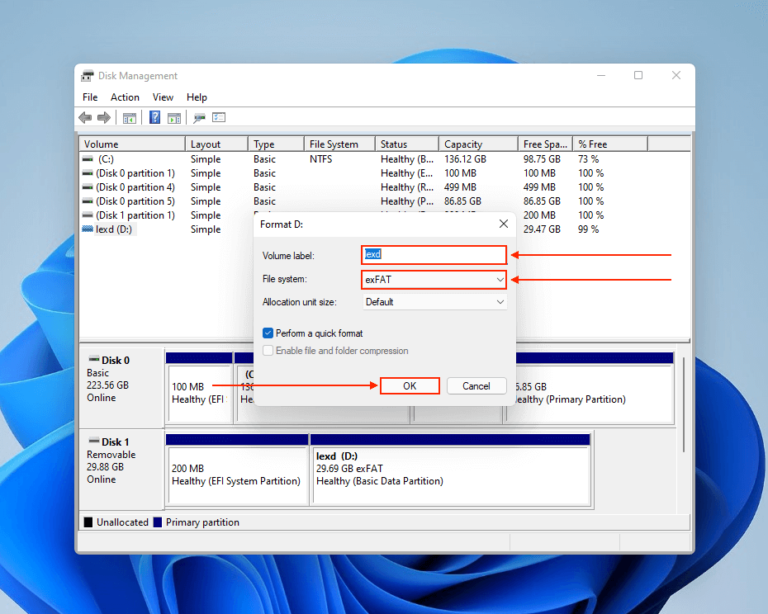Click the Show/Hide Action Pane toolbar icon
The width and height of the screenshot is (768, 614).
(174, 118)
